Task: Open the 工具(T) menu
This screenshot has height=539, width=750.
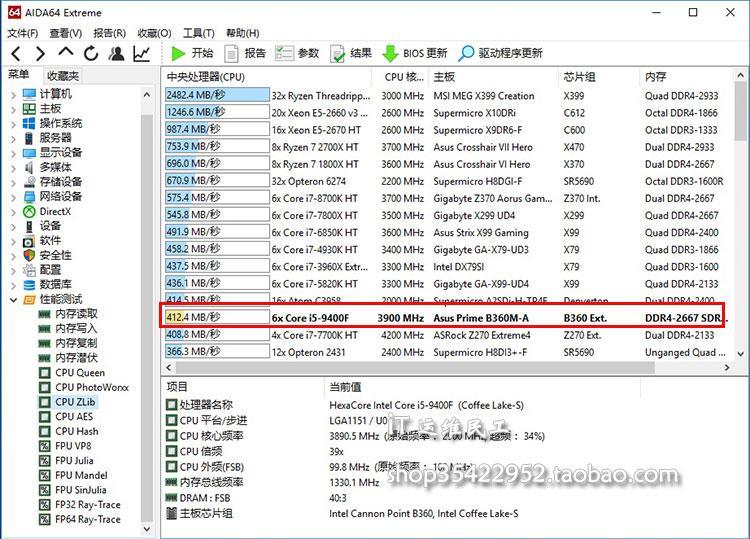Action: pyautogui.click(x=199, y=33)
